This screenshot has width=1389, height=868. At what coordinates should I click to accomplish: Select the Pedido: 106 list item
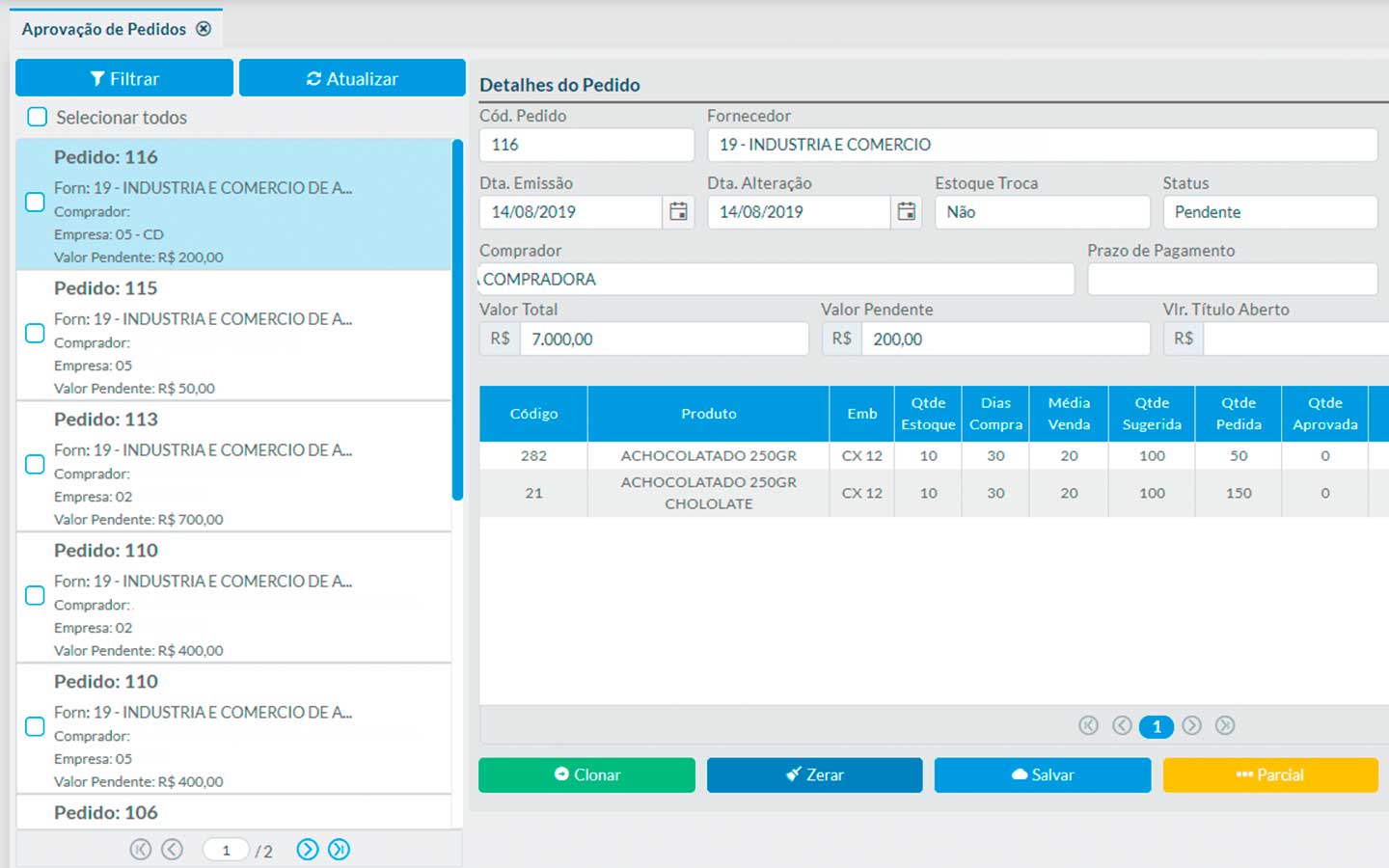[x=233, y=812]
